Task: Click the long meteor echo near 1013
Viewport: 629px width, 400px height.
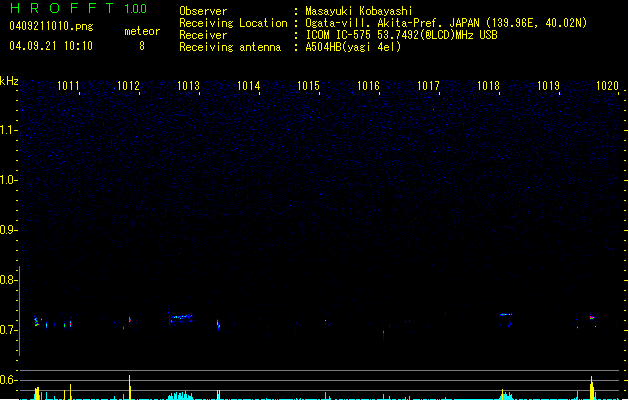Action: pyautogui.click(x=181, y=318)
